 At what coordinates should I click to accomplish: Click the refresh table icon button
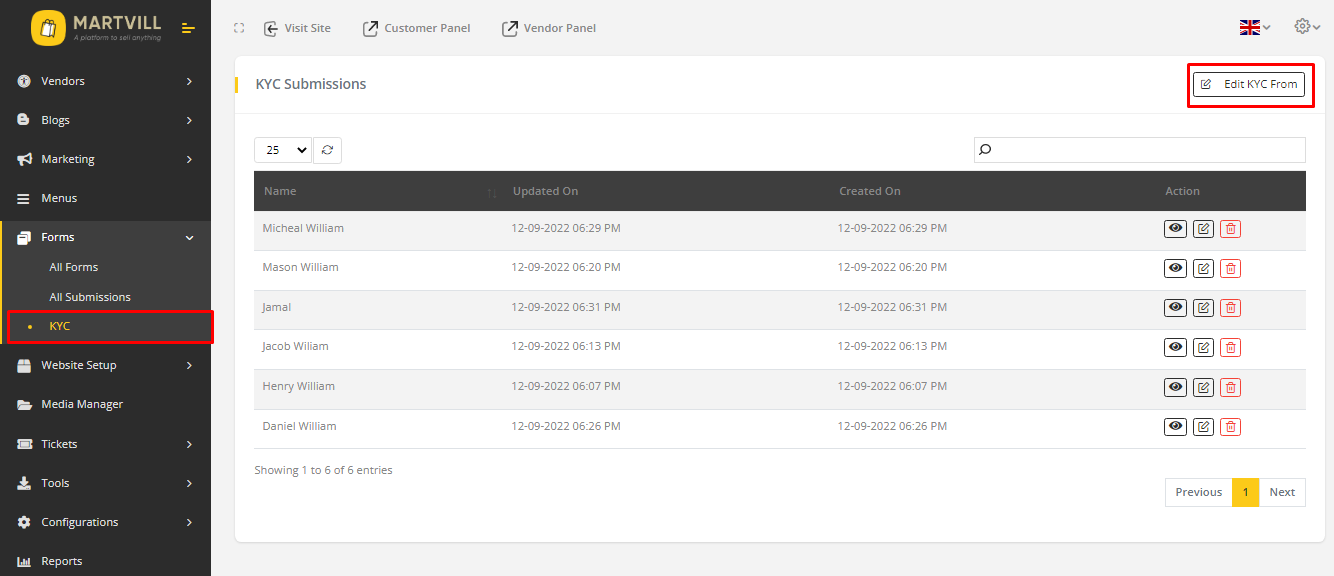327,150
